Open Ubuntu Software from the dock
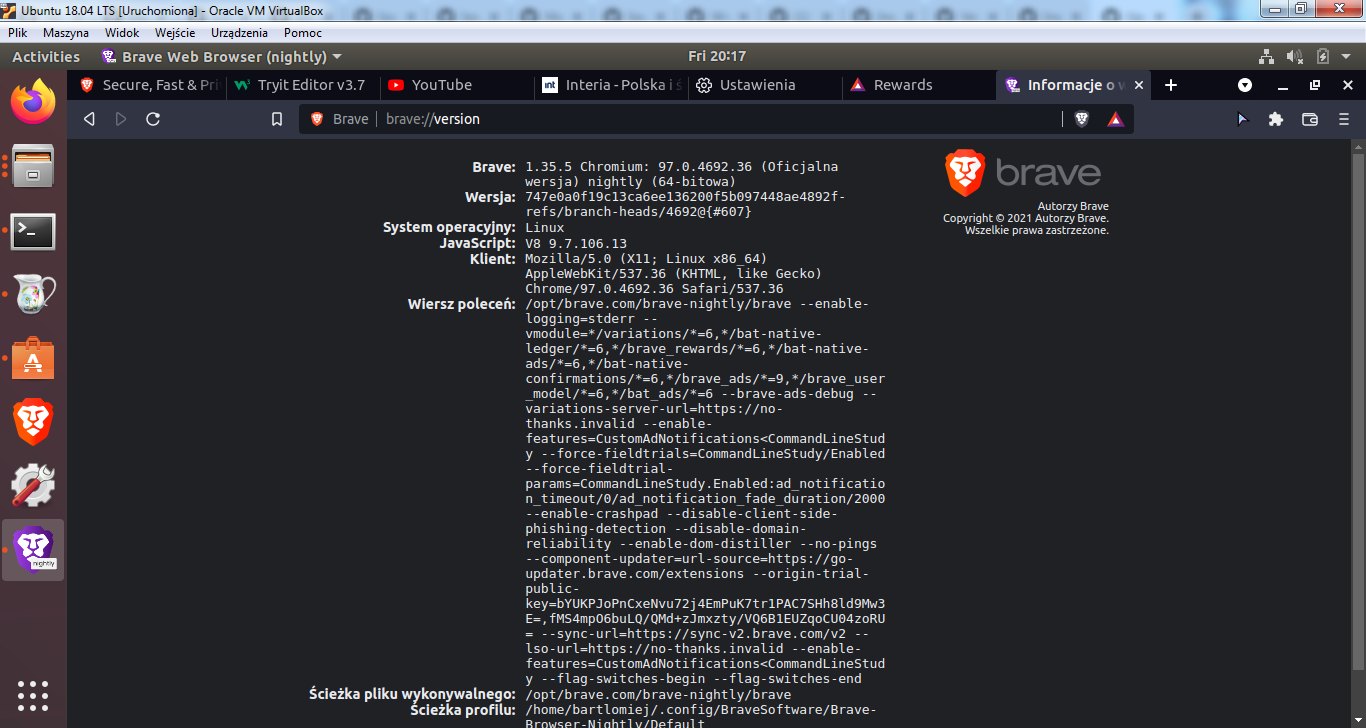 click(x=32, y=358)
